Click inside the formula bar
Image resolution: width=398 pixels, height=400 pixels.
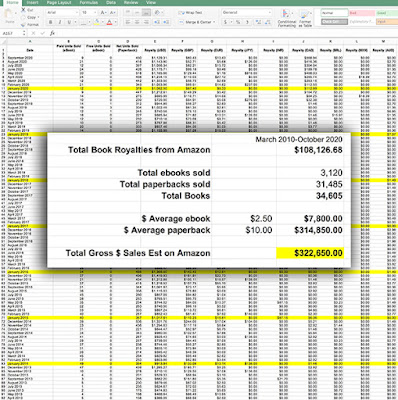click(x=227, y=33)
